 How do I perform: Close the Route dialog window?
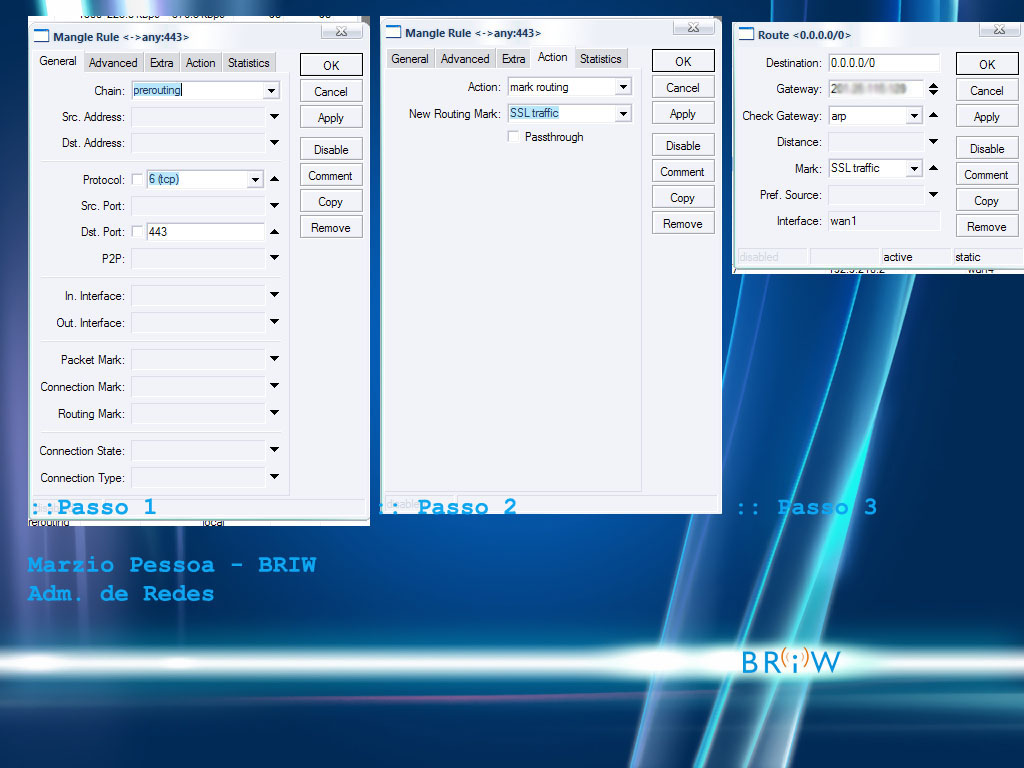coord(999,30)
